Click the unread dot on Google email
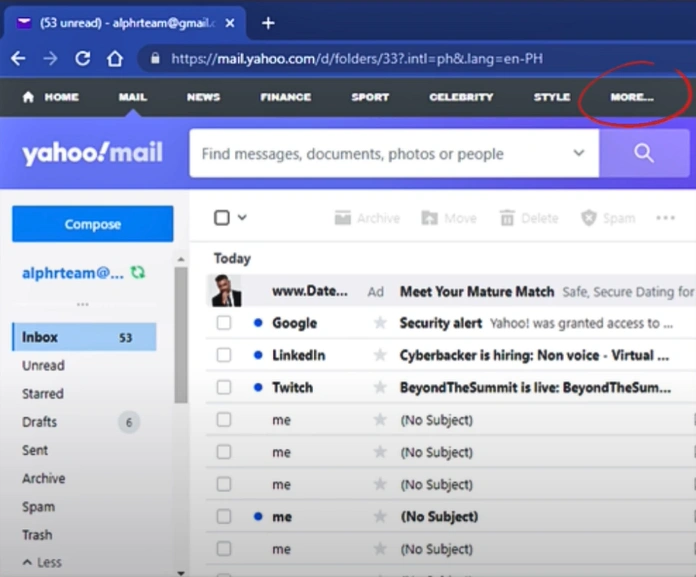 (258, 323)
